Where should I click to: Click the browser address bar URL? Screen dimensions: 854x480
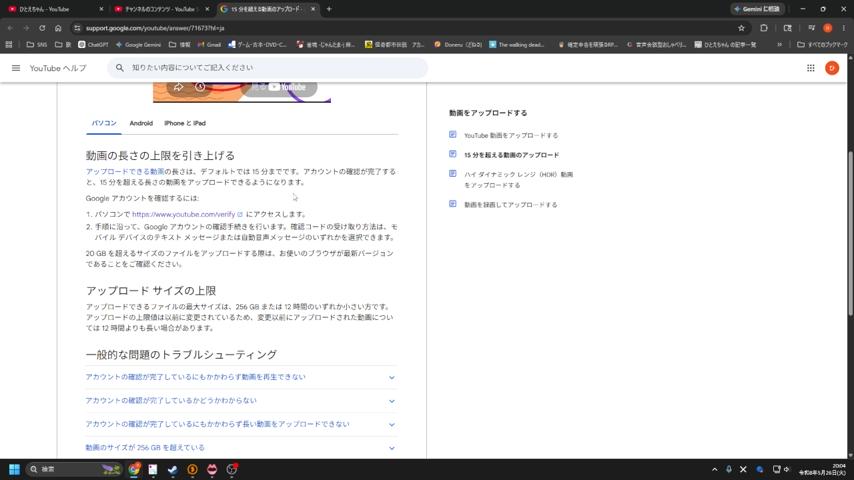pos(155,28)
